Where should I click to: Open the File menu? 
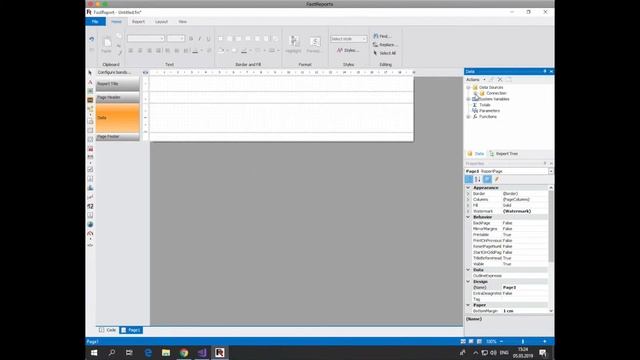[96, 22]
